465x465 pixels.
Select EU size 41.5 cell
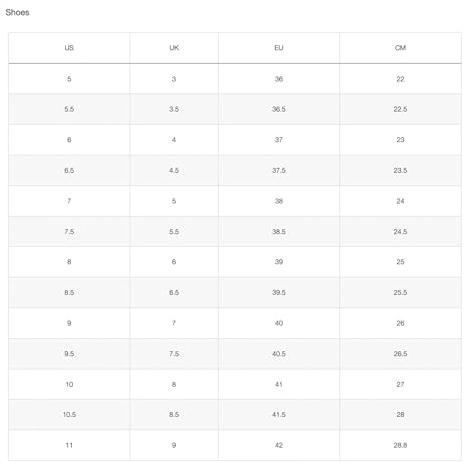(279, 415)
